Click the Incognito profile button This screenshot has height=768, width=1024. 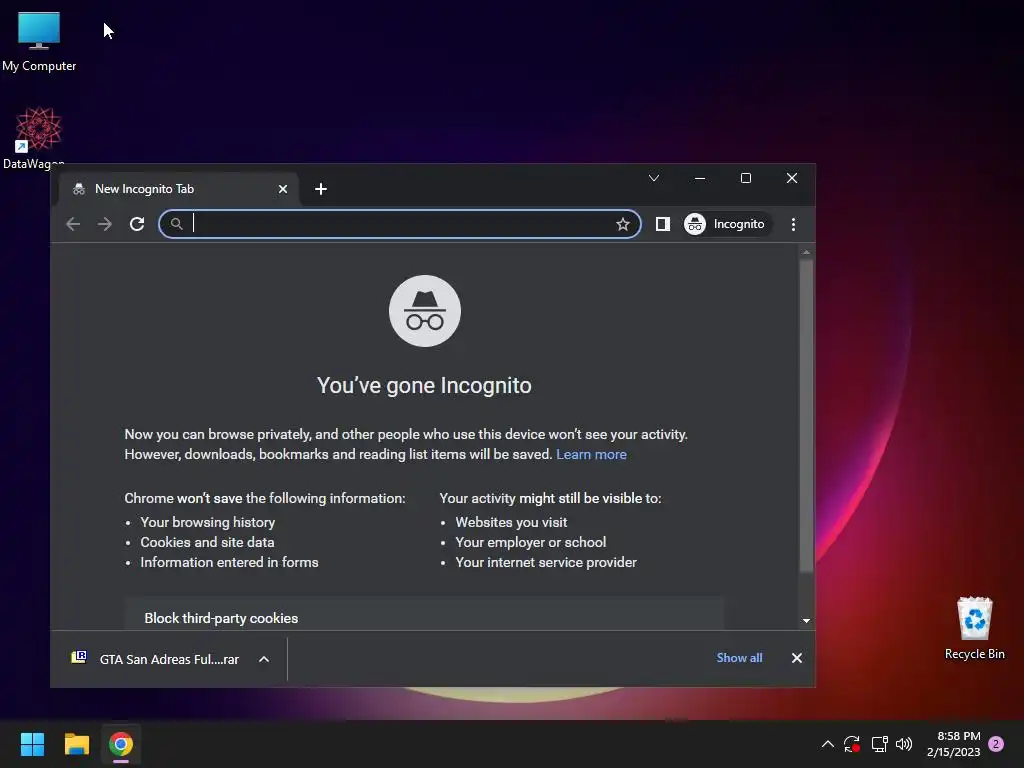coord(726,224)
